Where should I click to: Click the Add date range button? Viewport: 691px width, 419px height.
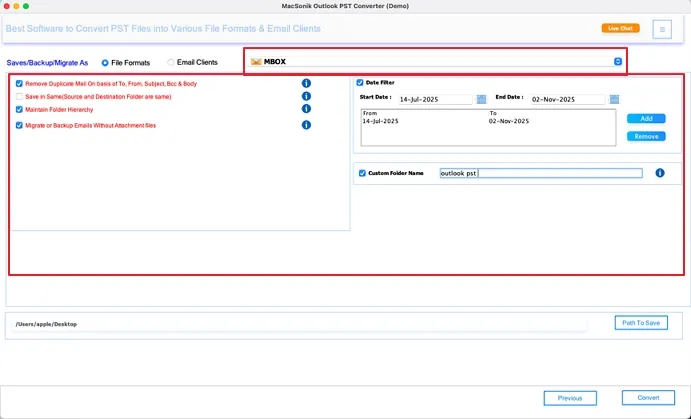(646, 119)
